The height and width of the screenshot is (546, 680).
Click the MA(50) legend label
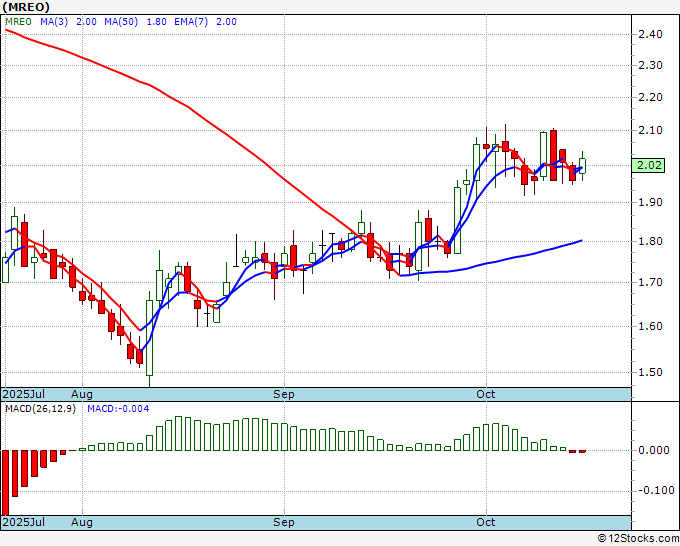121,22
